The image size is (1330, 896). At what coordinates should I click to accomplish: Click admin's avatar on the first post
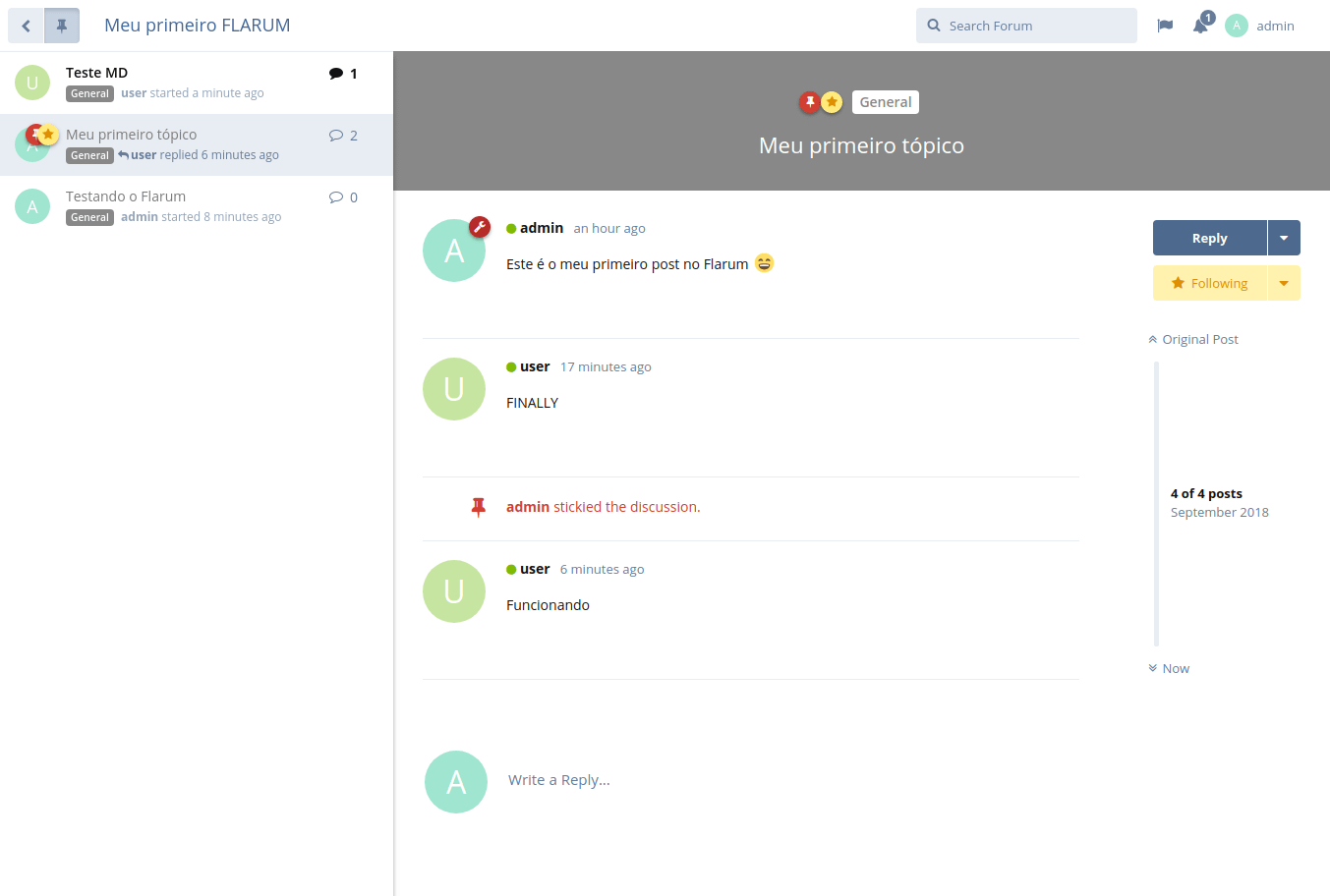(454, 251)
